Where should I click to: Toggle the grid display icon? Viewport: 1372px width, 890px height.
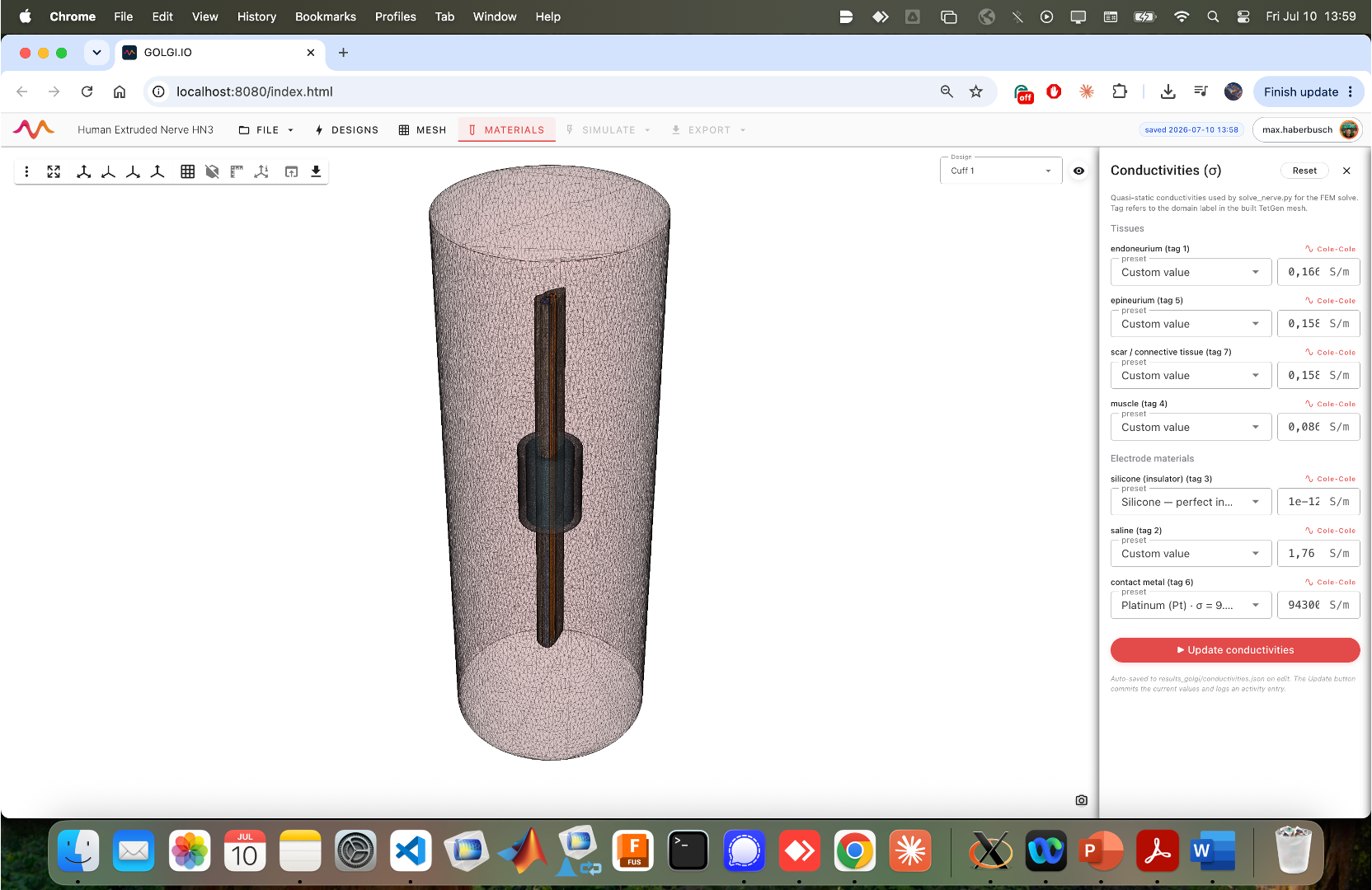tap(188, 171)
